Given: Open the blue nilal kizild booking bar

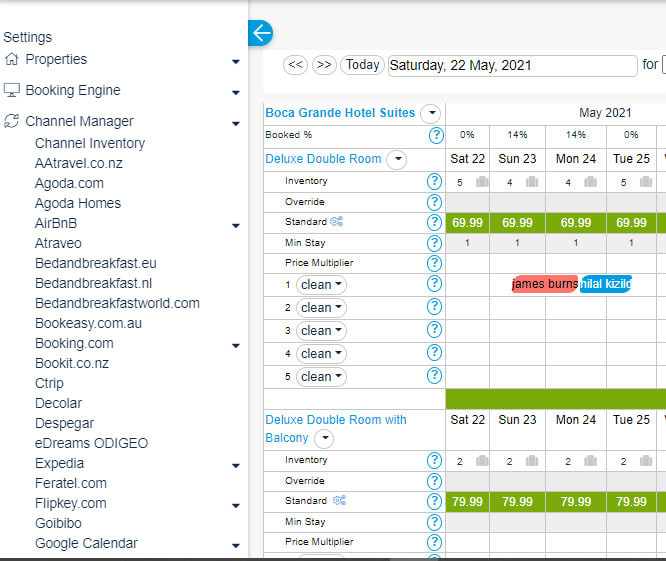Looking at the screenshot, I should coord(606,284).
